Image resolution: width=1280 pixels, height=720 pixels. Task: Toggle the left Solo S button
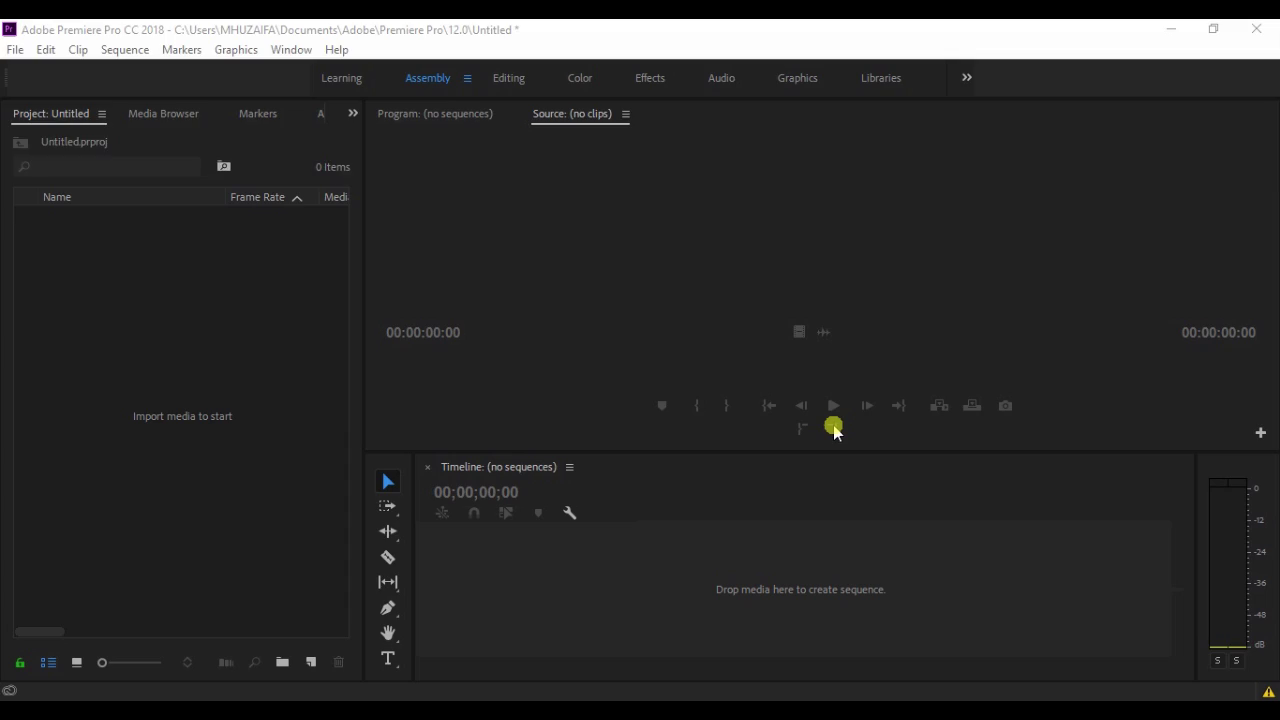1217,661
